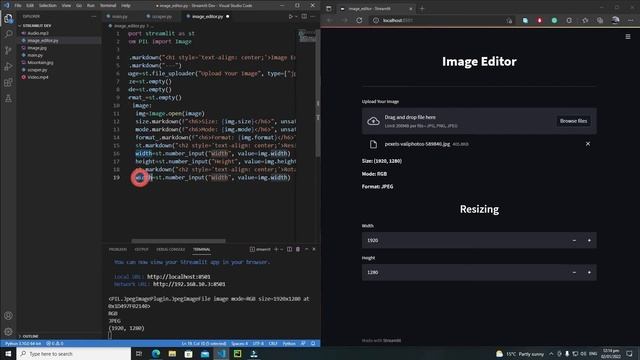The width and height of the screenshot is (640, 360).
Task: Click the Spaces: 4 indentation status item
Action: coord(240,344)
